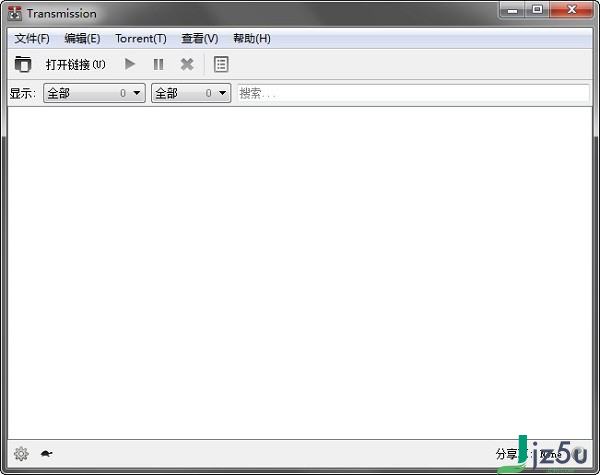Image resolution: width=600 pixels, height=475 pixels.
Task: Start torrent with play icon
Action: (x=130, y=64)
